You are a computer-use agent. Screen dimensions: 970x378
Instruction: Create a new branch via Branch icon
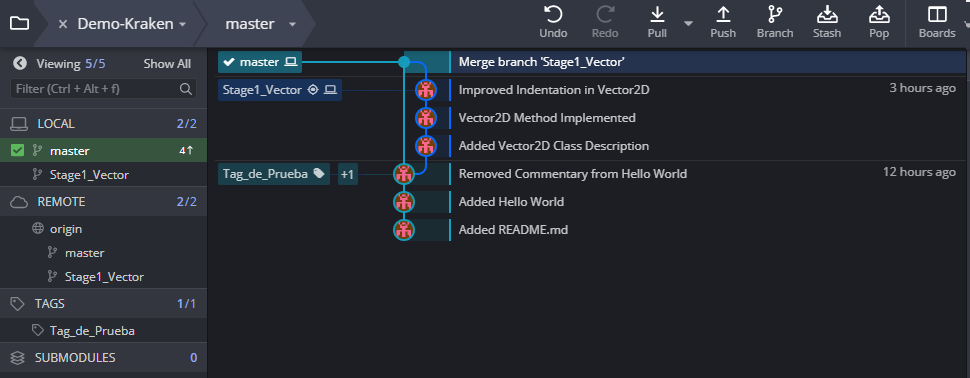pos(775,14)
